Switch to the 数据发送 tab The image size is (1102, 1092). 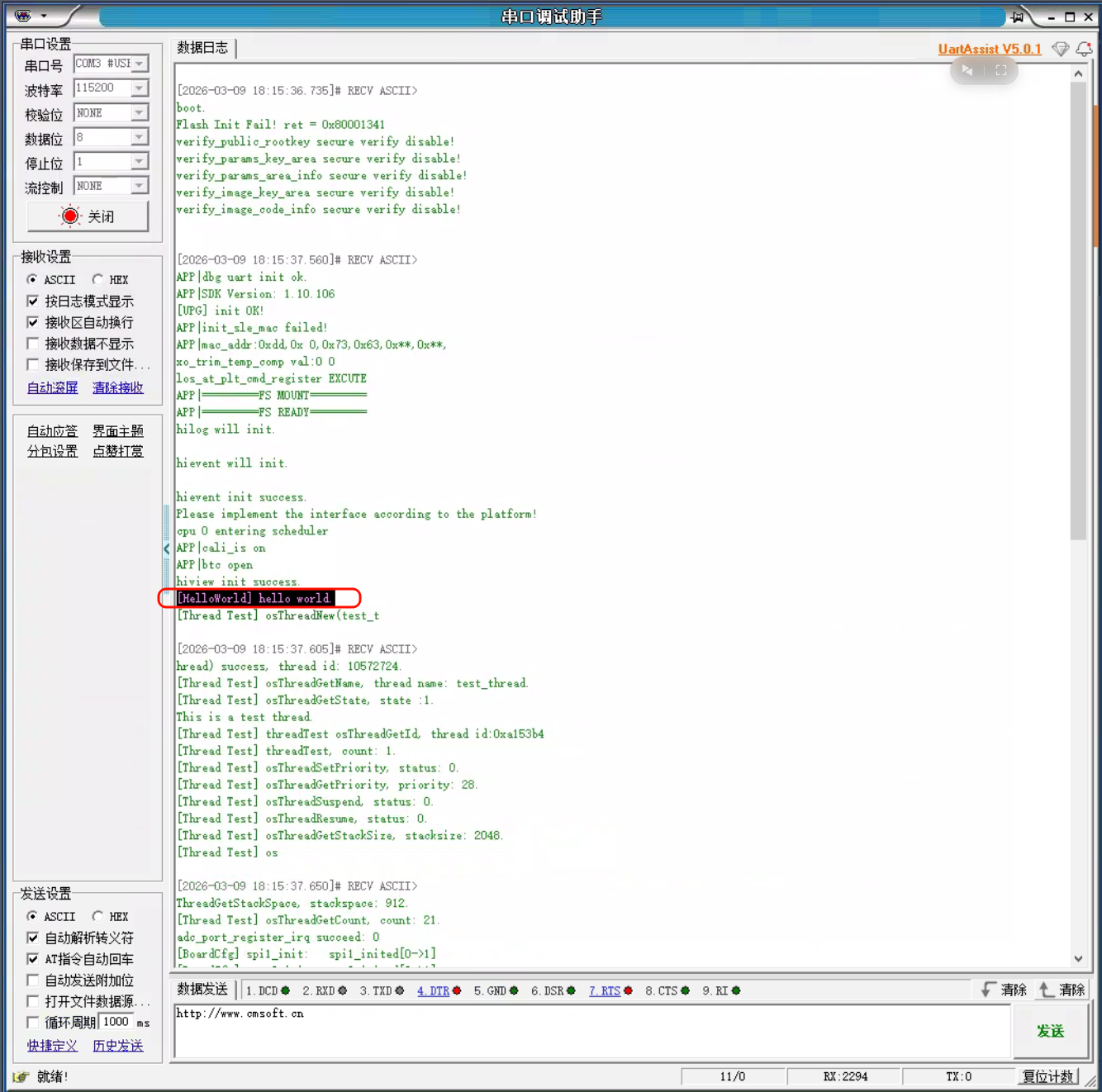(x=202, y=990)
